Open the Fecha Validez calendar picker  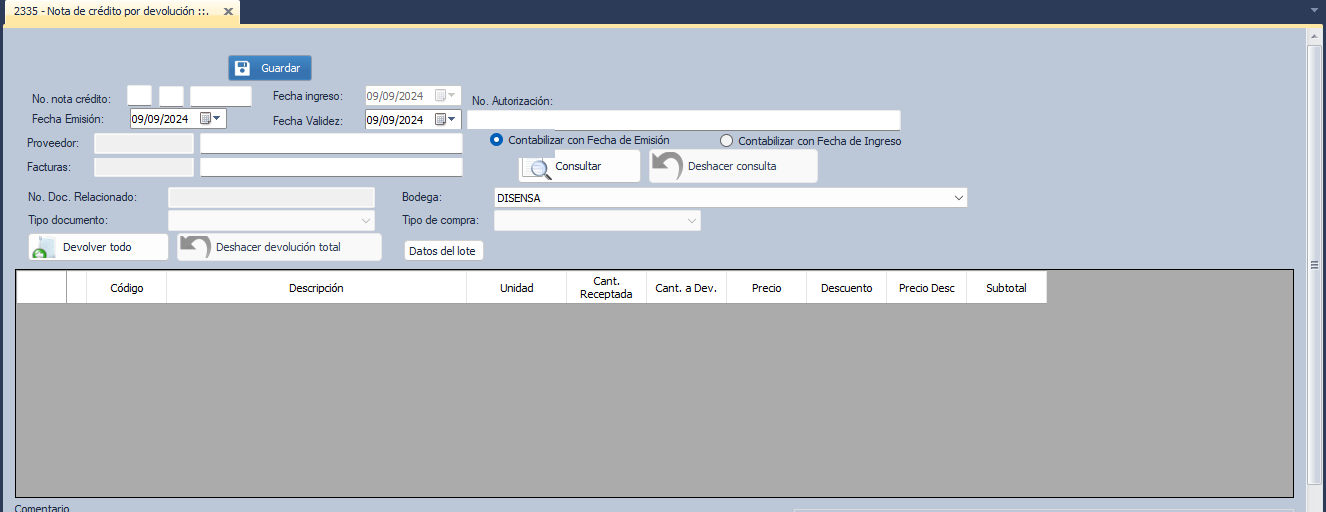click(445, 120)
